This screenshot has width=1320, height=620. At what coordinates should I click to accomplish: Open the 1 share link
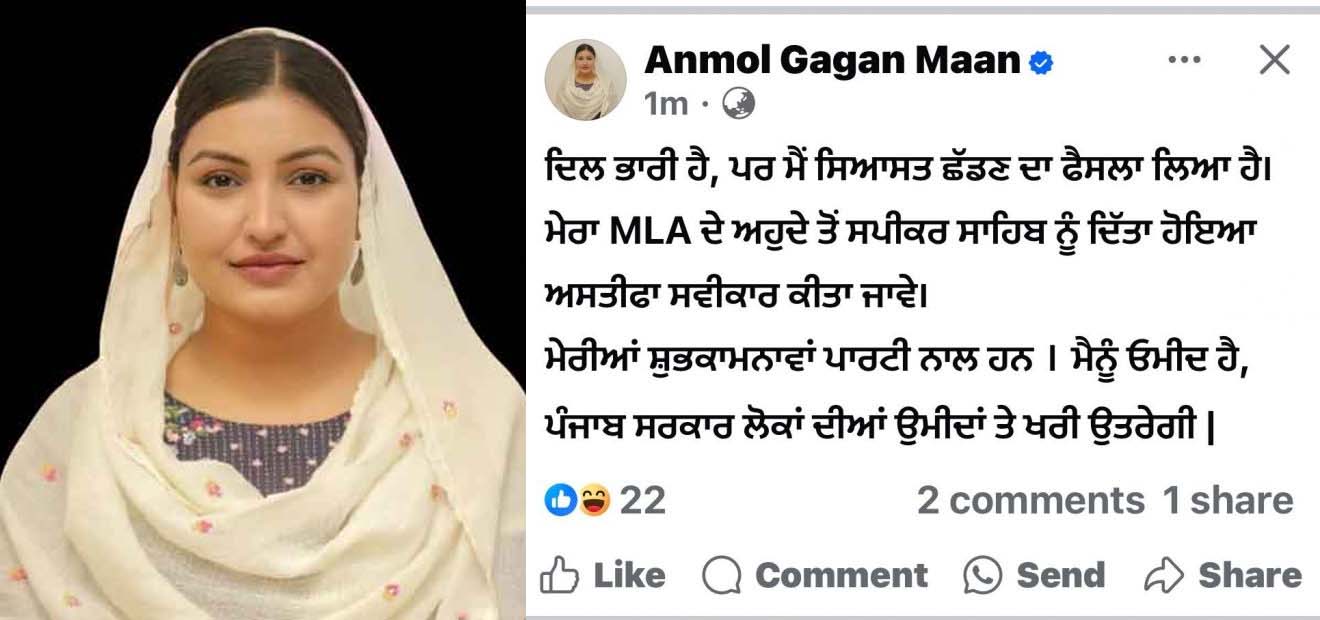tap(1227, 500)
